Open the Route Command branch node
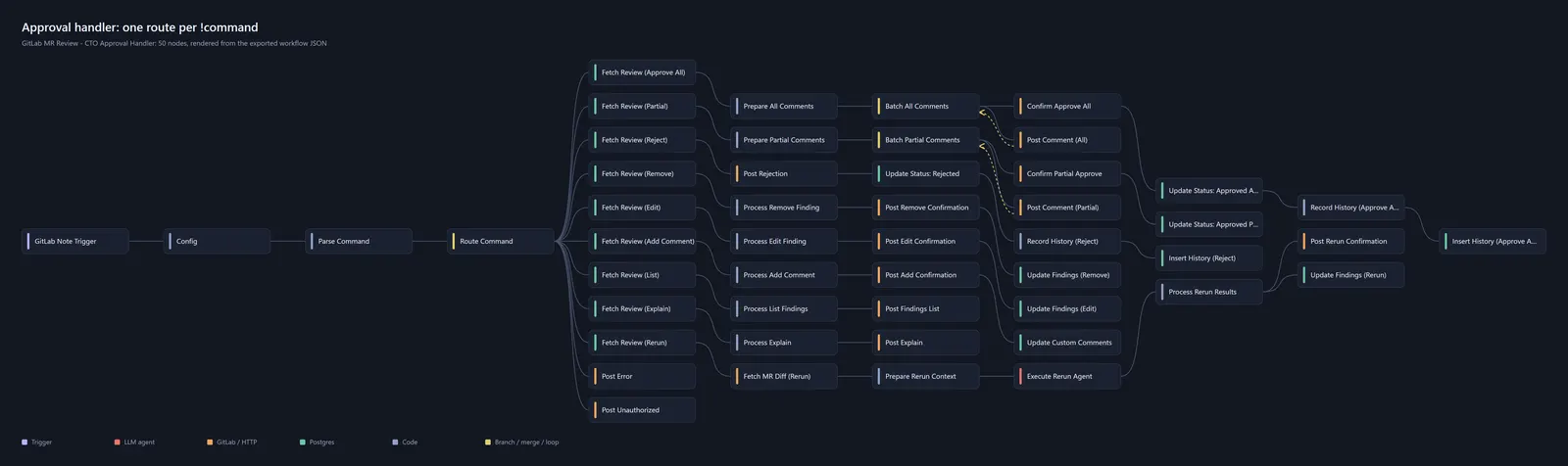The image size is (1568, 466). coord(501,241)
